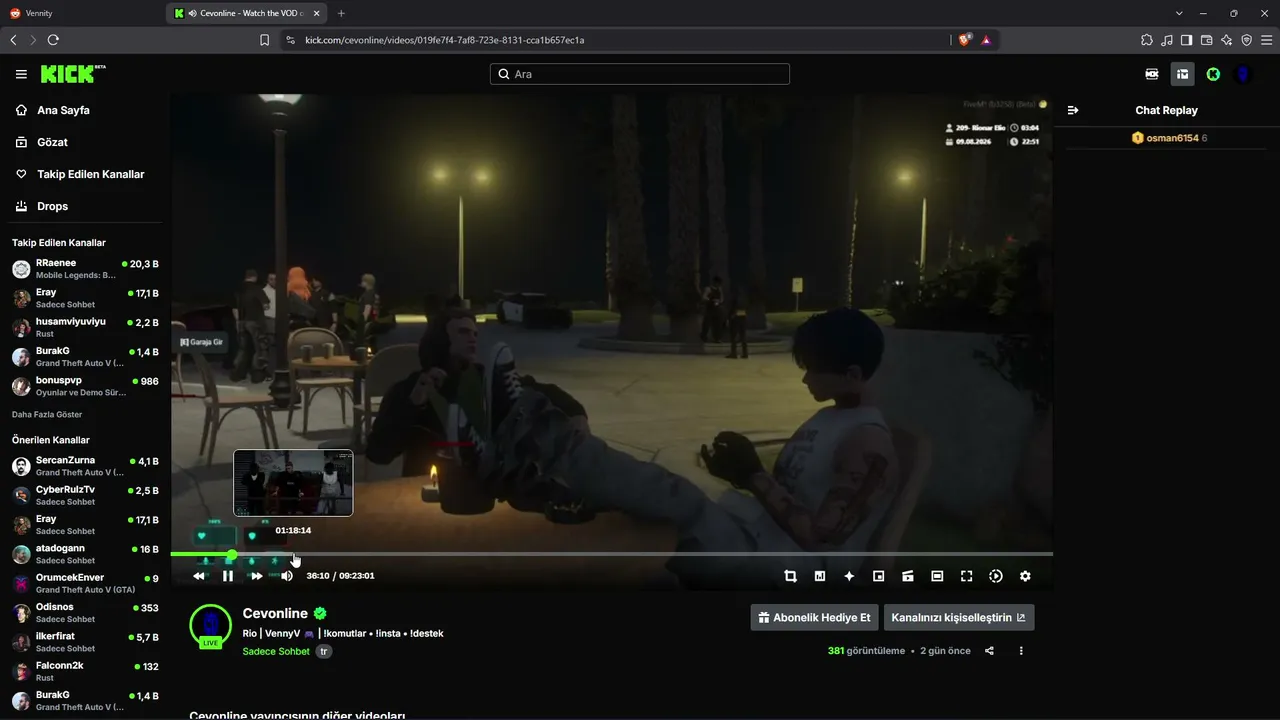1280x720 pixels.
Task: Collapse the Chat Replay panel
Action: point(1073,110)
